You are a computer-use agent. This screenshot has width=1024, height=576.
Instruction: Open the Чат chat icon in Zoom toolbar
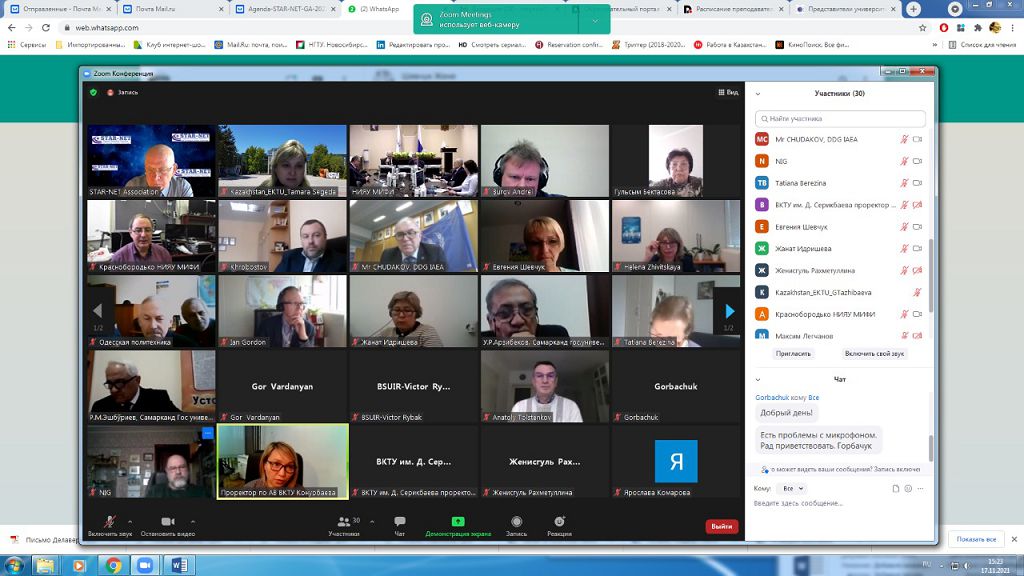(x=400, y=521)
